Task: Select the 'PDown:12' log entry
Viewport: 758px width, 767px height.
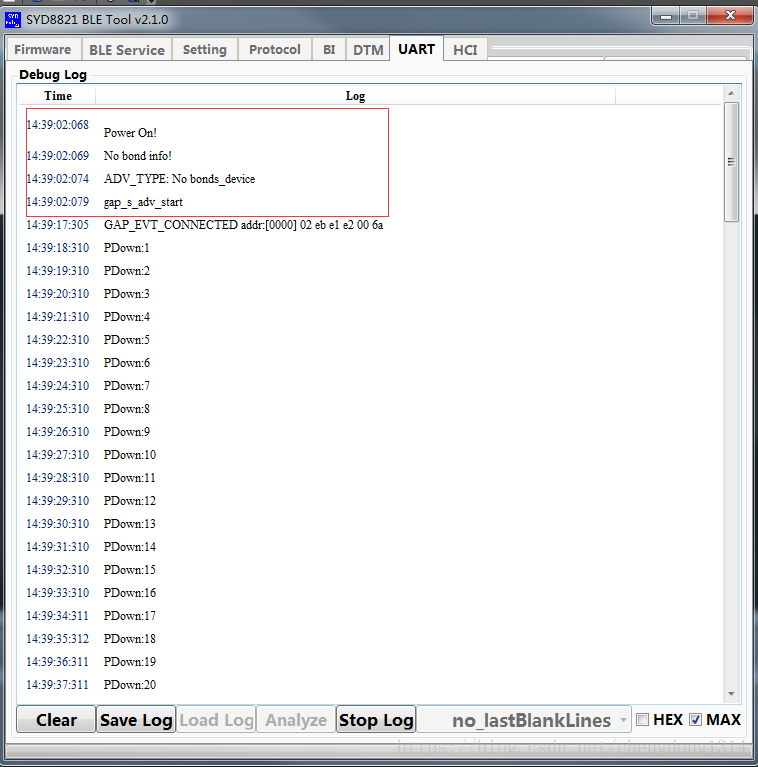Action: coord(130,500)
